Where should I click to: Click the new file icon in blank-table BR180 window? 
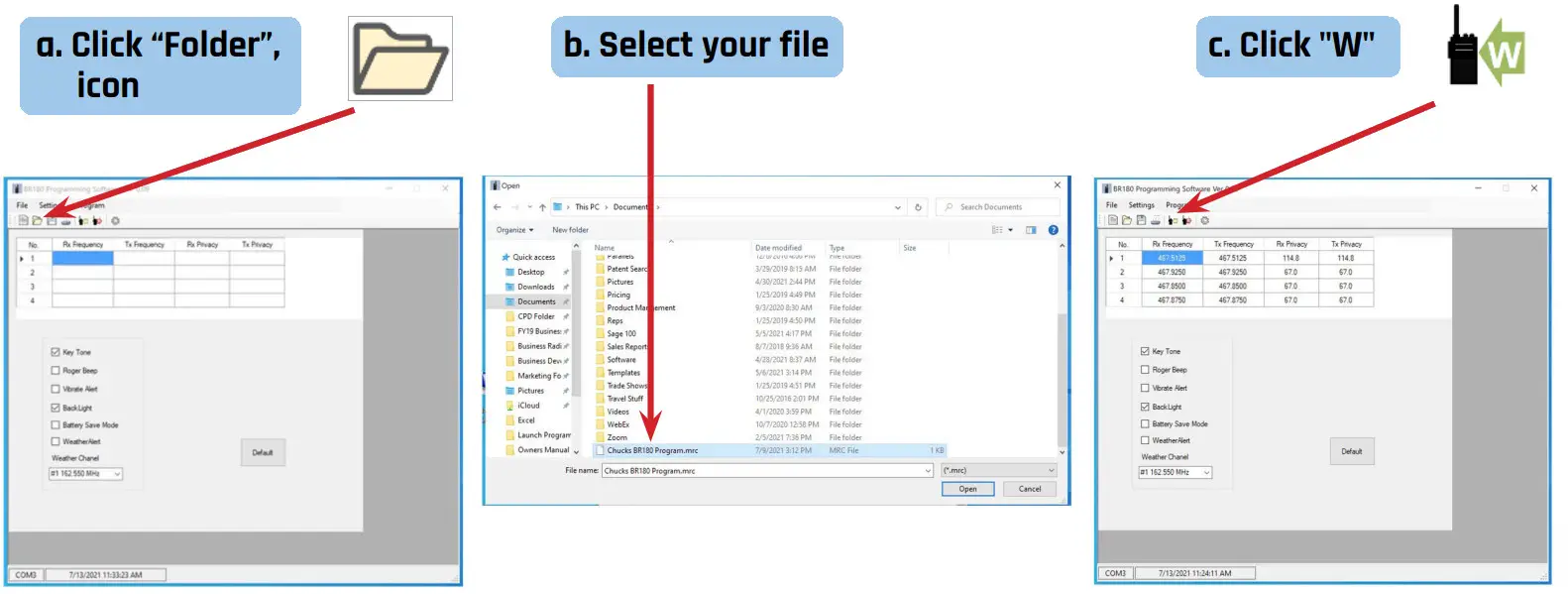point(23,221)
